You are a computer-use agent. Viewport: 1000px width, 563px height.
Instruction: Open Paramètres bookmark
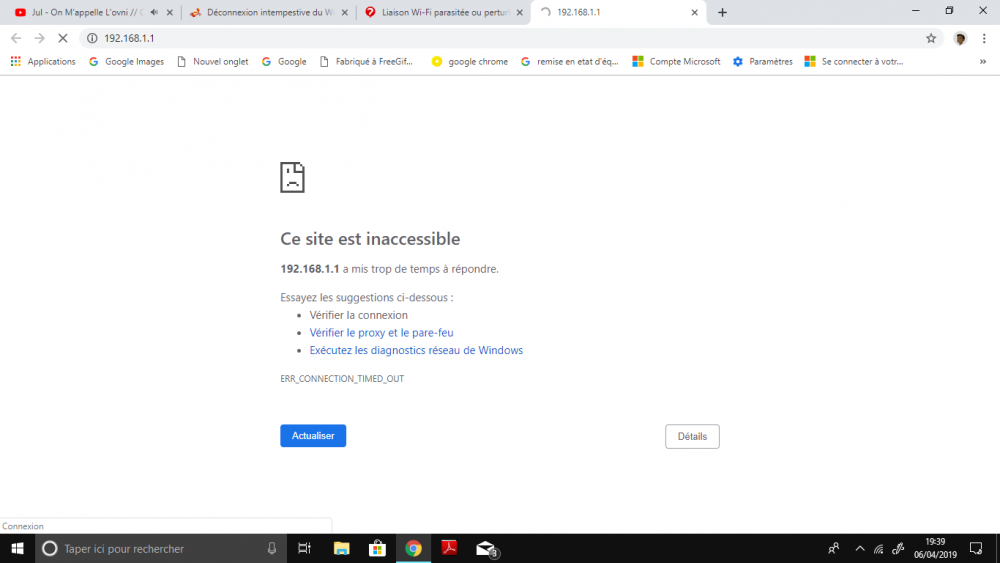(x=763, y=62)
